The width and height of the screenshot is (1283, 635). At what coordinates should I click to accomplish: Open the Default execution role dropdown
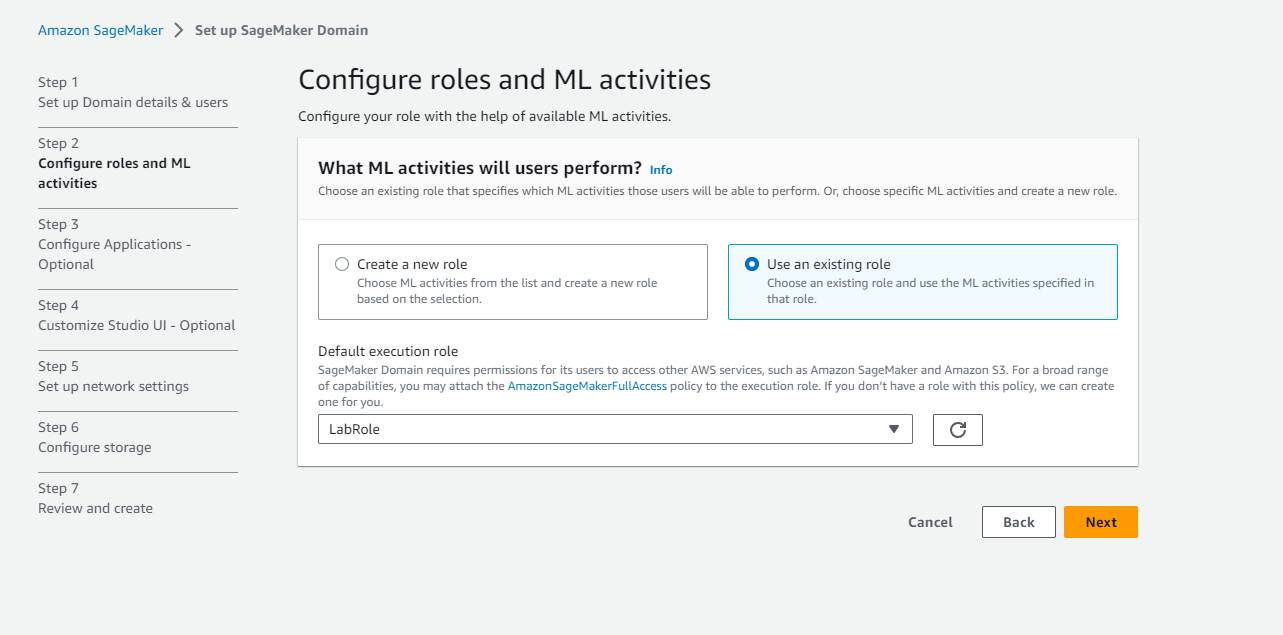tap(615, 429)
